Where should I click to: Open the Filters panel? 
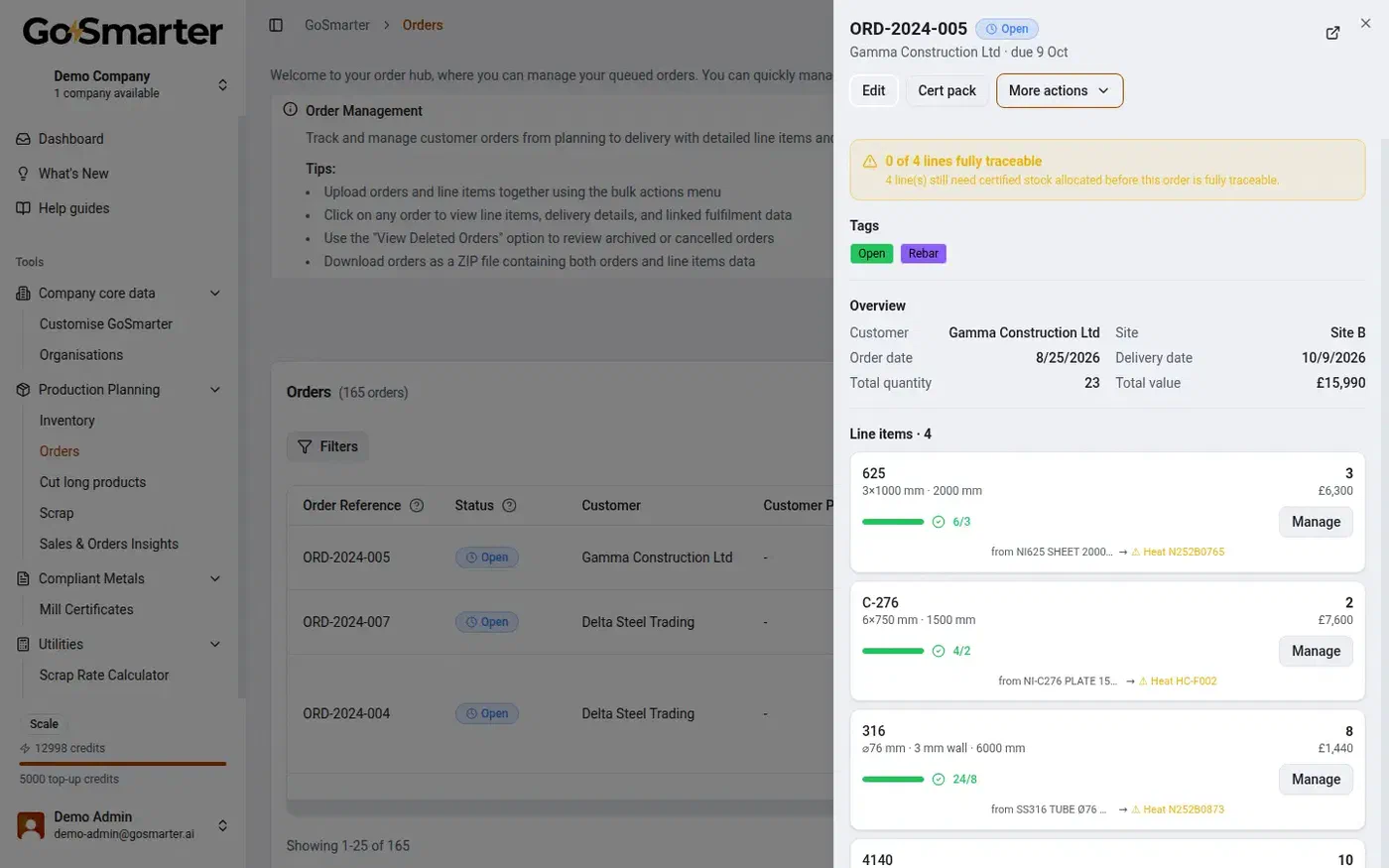pyautogui.click(x=327, y=446)
